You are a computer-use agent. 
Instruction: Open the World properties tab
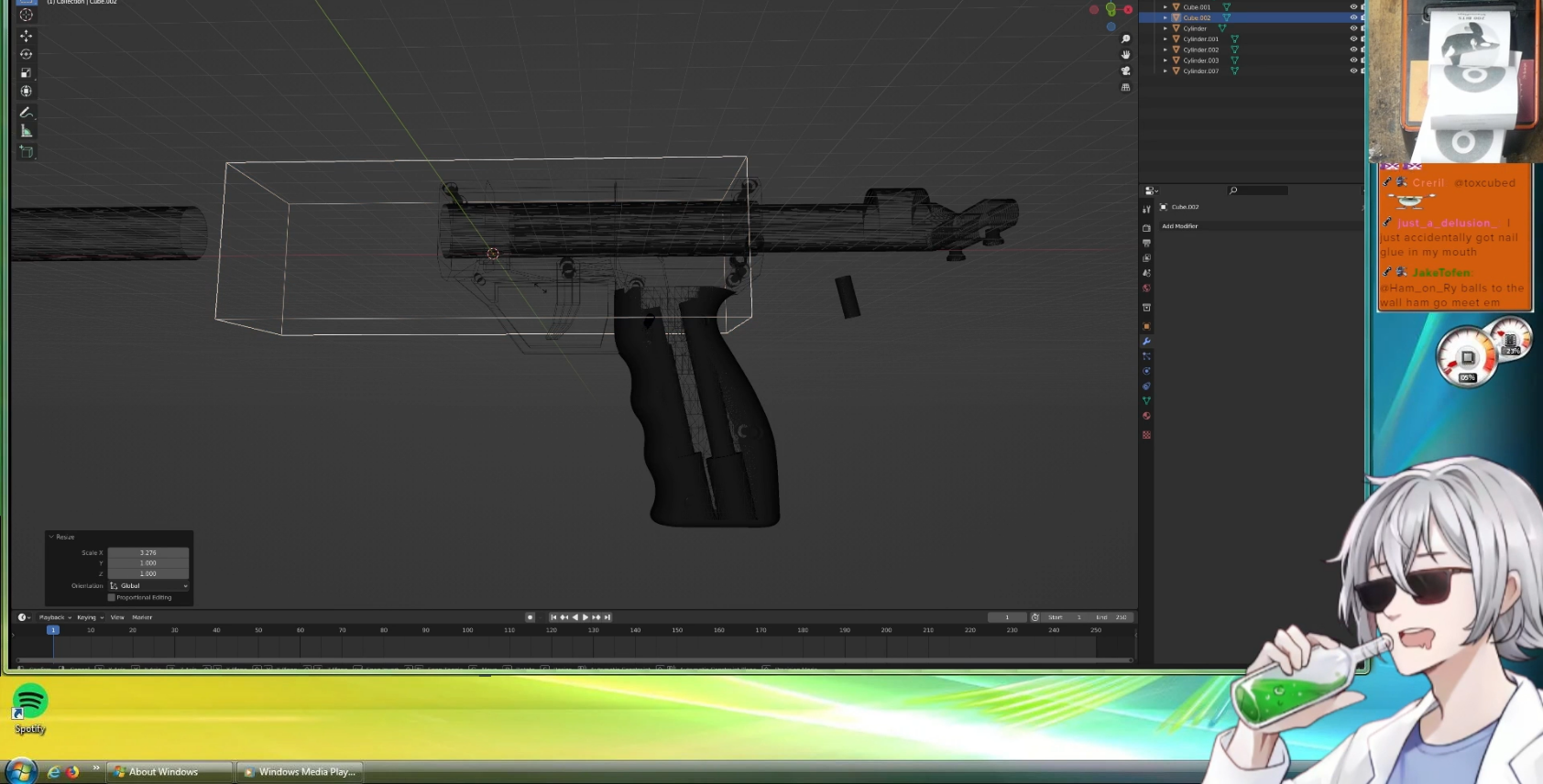pos(1146,288)
